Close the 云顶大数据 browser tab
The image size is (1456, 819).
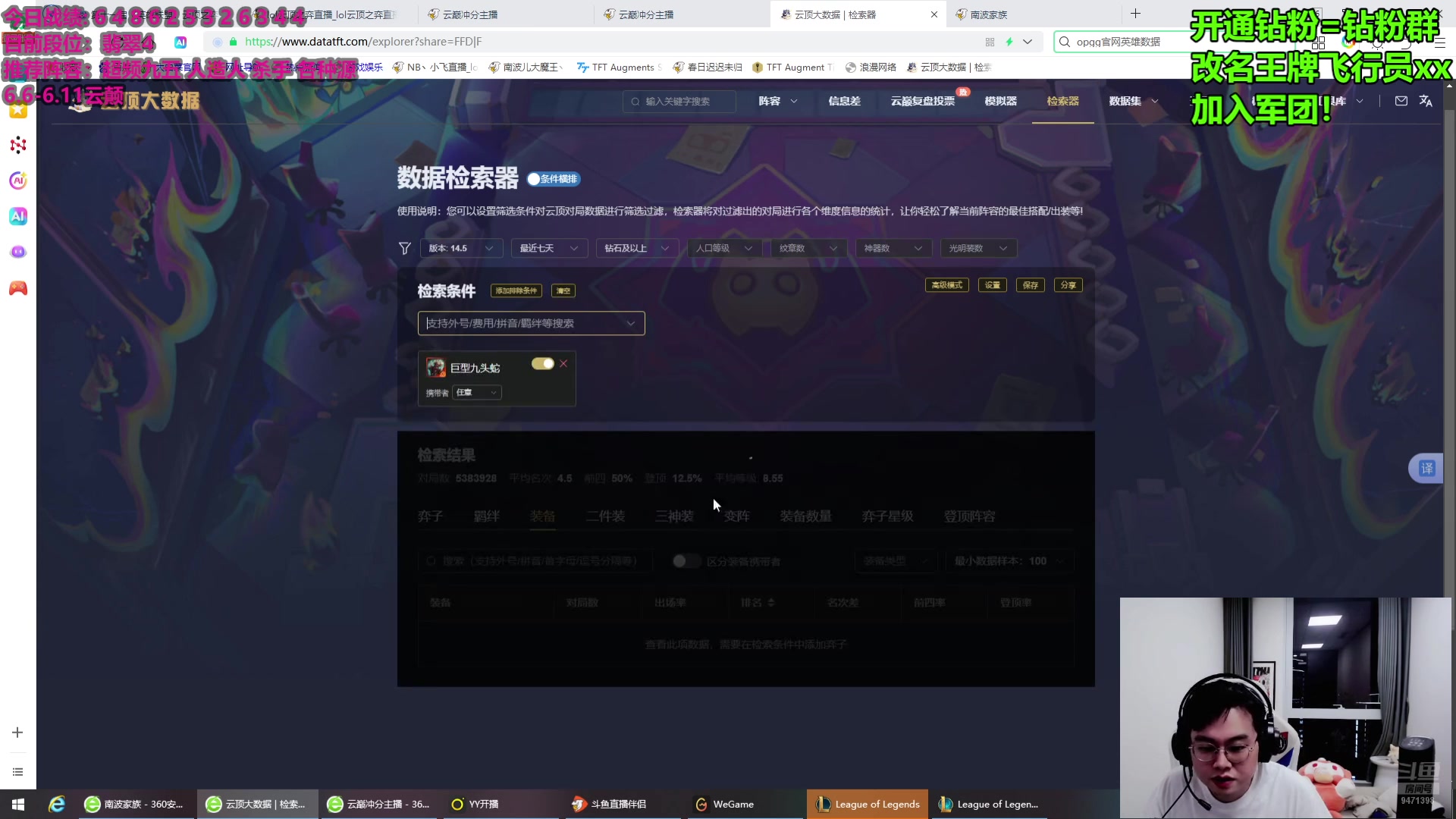pyautogui.click(x=934, y=14)
